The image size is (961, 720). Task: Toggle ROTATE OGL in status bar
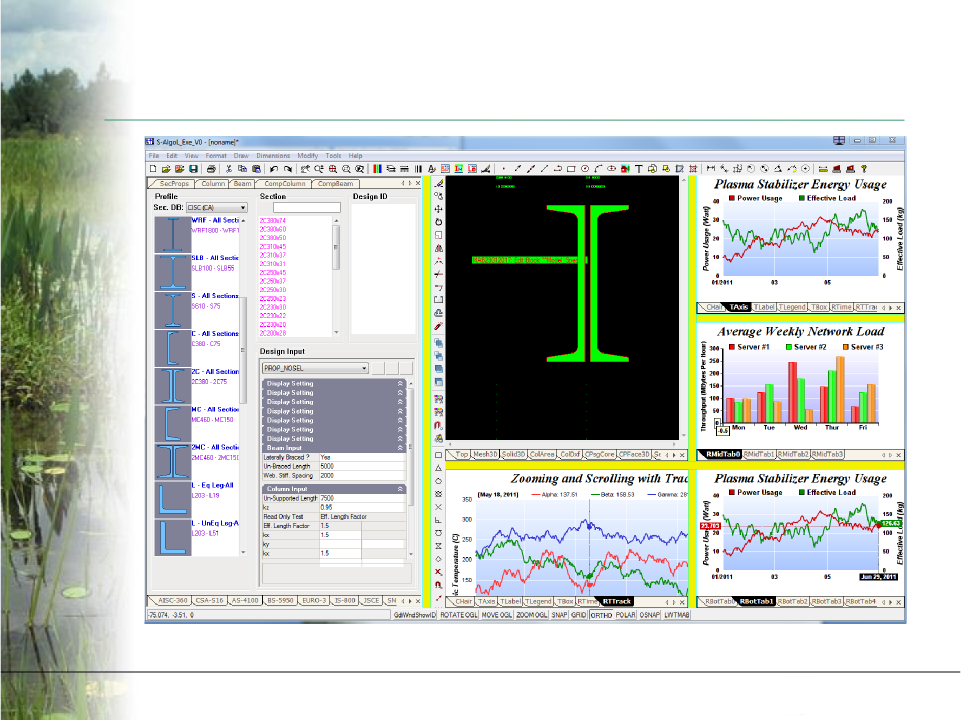pos(458,615)
